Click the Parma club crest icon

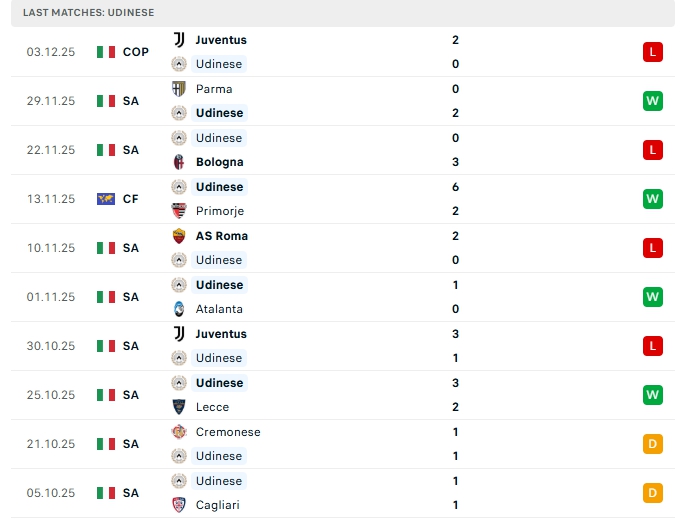(x=179, y=89)
